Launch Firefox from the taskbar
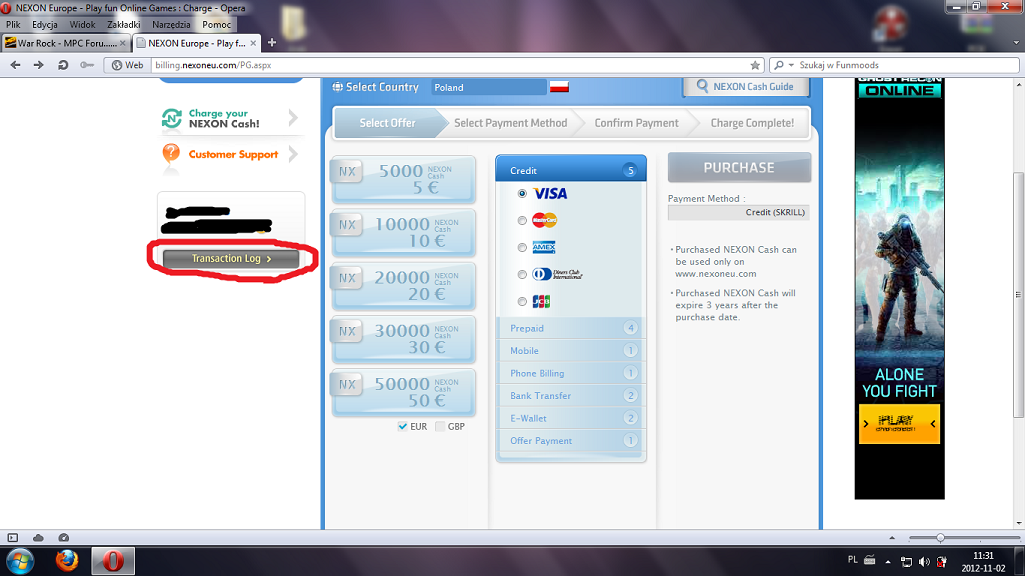 coord(67,561)
